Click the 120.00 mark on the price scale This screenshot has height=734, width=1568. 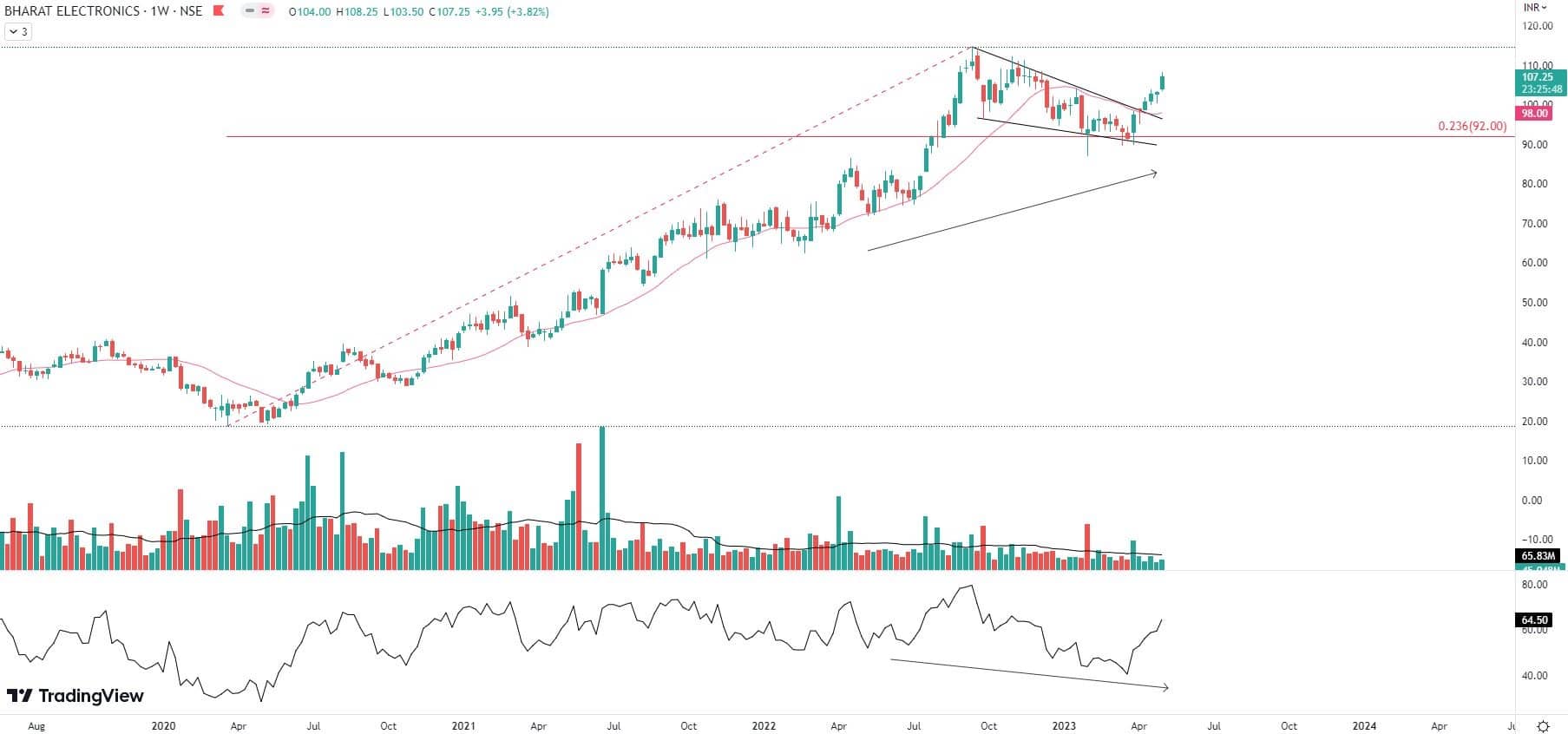pyautogui.click(x=1538, y=26)
